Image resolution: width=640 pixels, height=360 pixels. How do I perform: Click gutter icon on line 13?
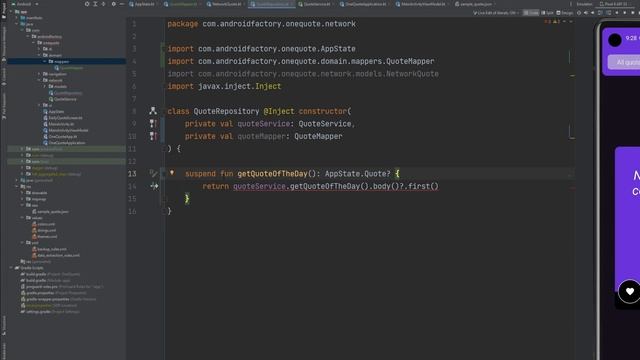point(153,173)
